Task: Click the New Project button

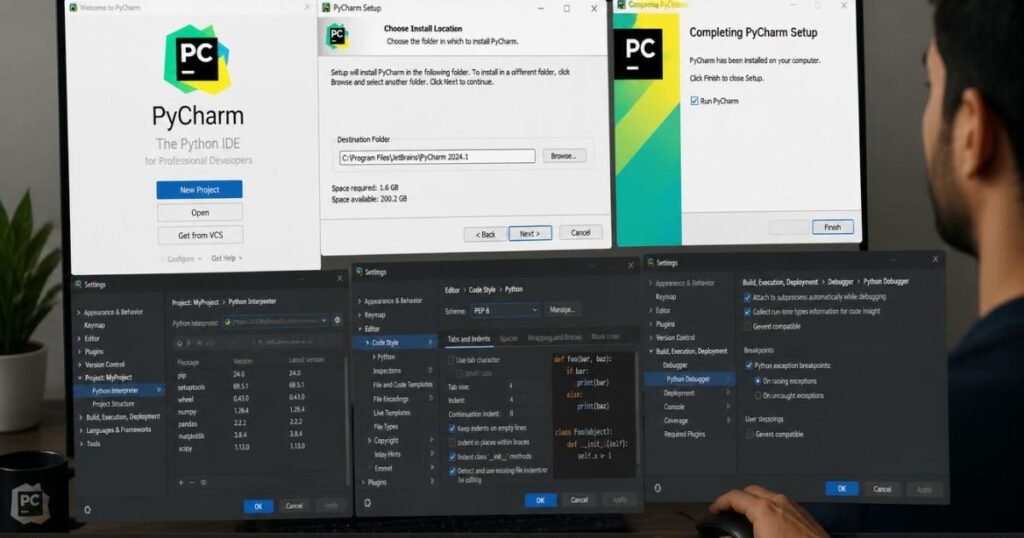Action: pyautogui.click(x=199, y=189)
